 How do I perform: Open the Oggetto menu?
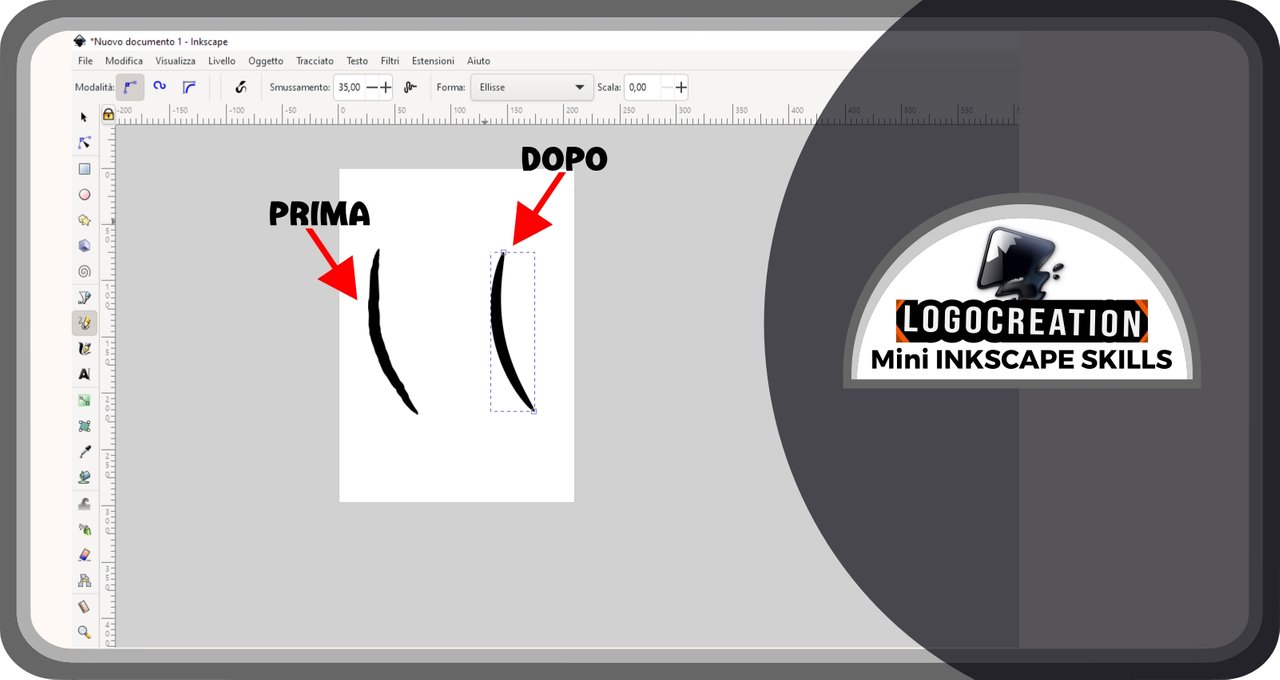click(266, 61)
